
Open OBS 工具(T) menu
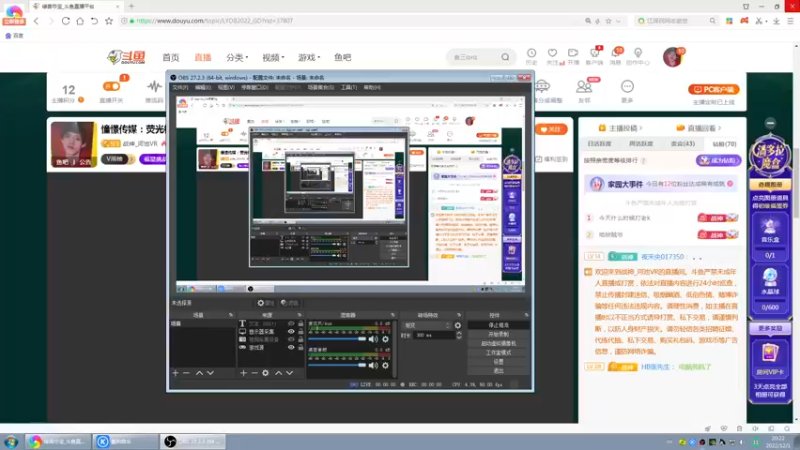point(349,87)
